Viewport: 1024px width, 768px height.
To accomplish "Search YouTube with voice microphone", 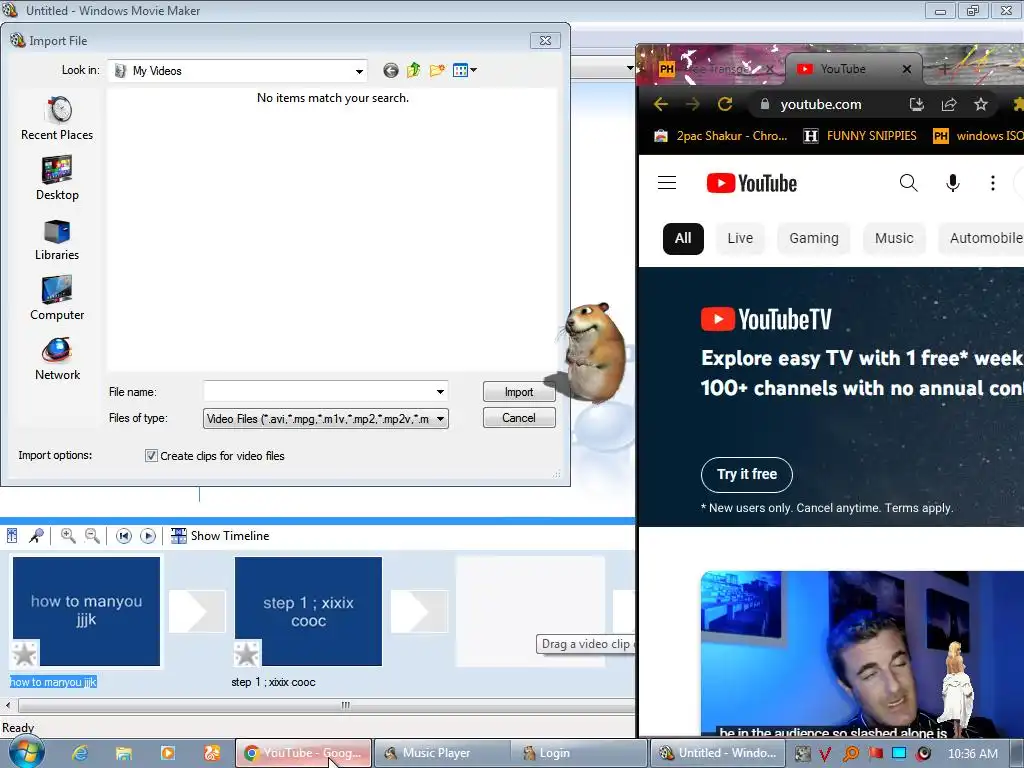I will pyautogui.click(x=953, y=183).
